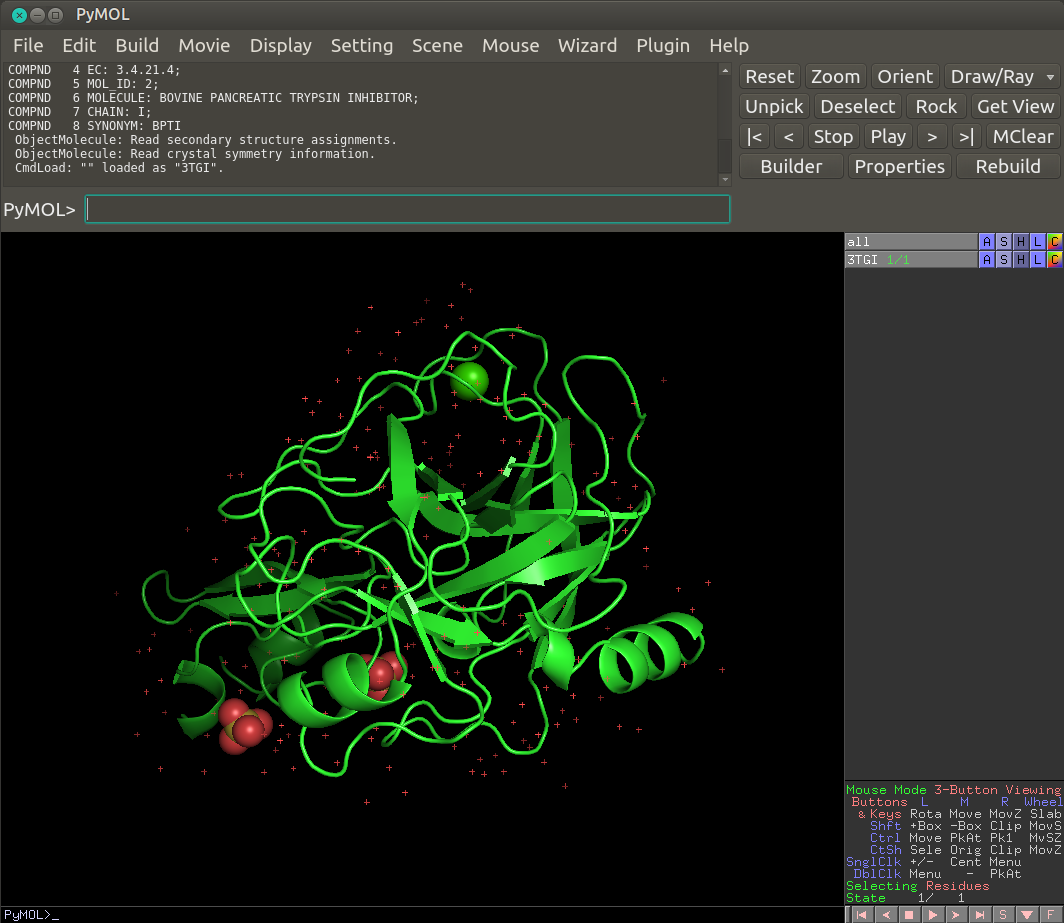Open the Setting menu
This screenshot has width=1064, height=923.
(362, 45)
